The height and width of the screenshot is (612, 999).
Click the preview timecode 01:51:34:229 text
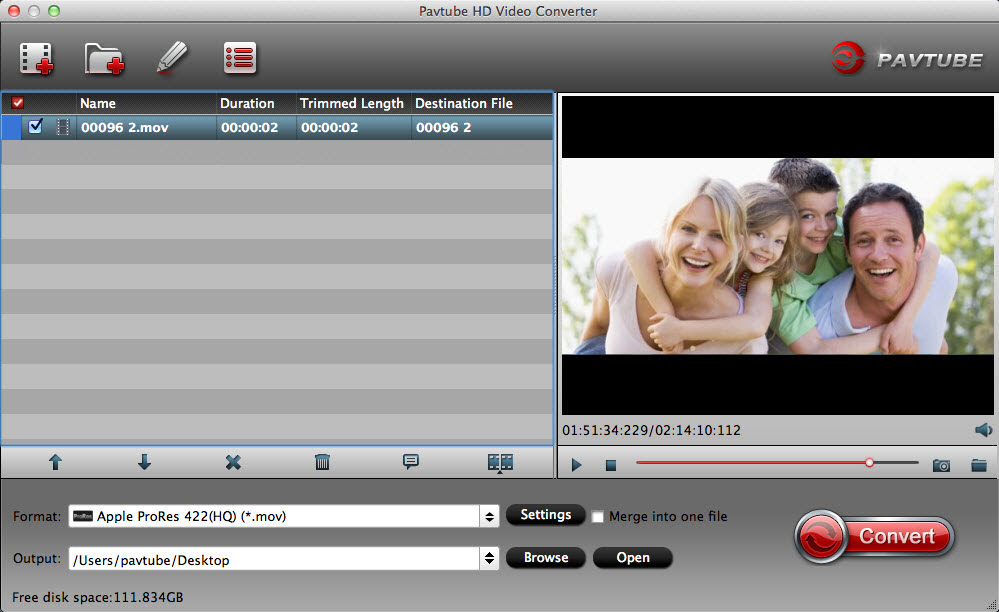(x=605, y=431)
